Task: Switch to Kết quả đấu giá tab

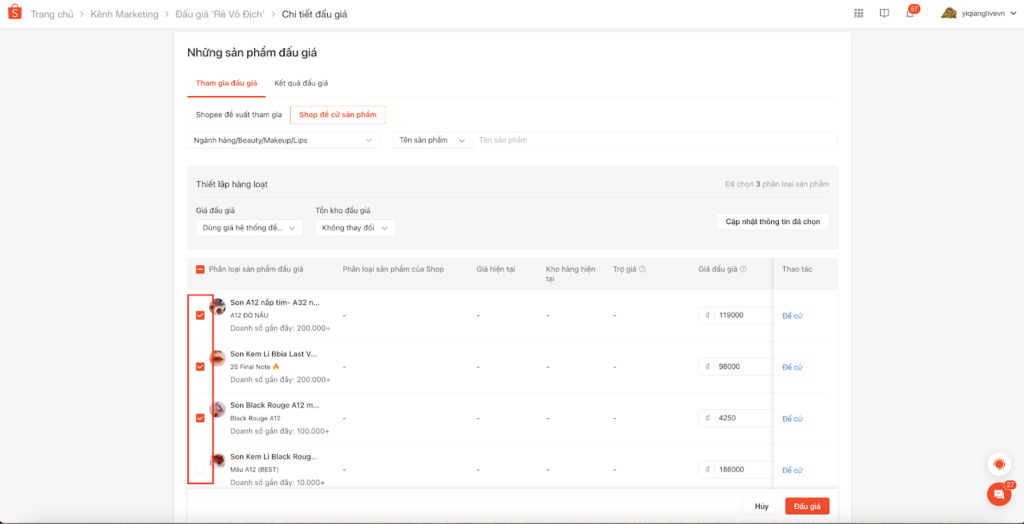Action: pyautogui.click(x=301, y=83)
